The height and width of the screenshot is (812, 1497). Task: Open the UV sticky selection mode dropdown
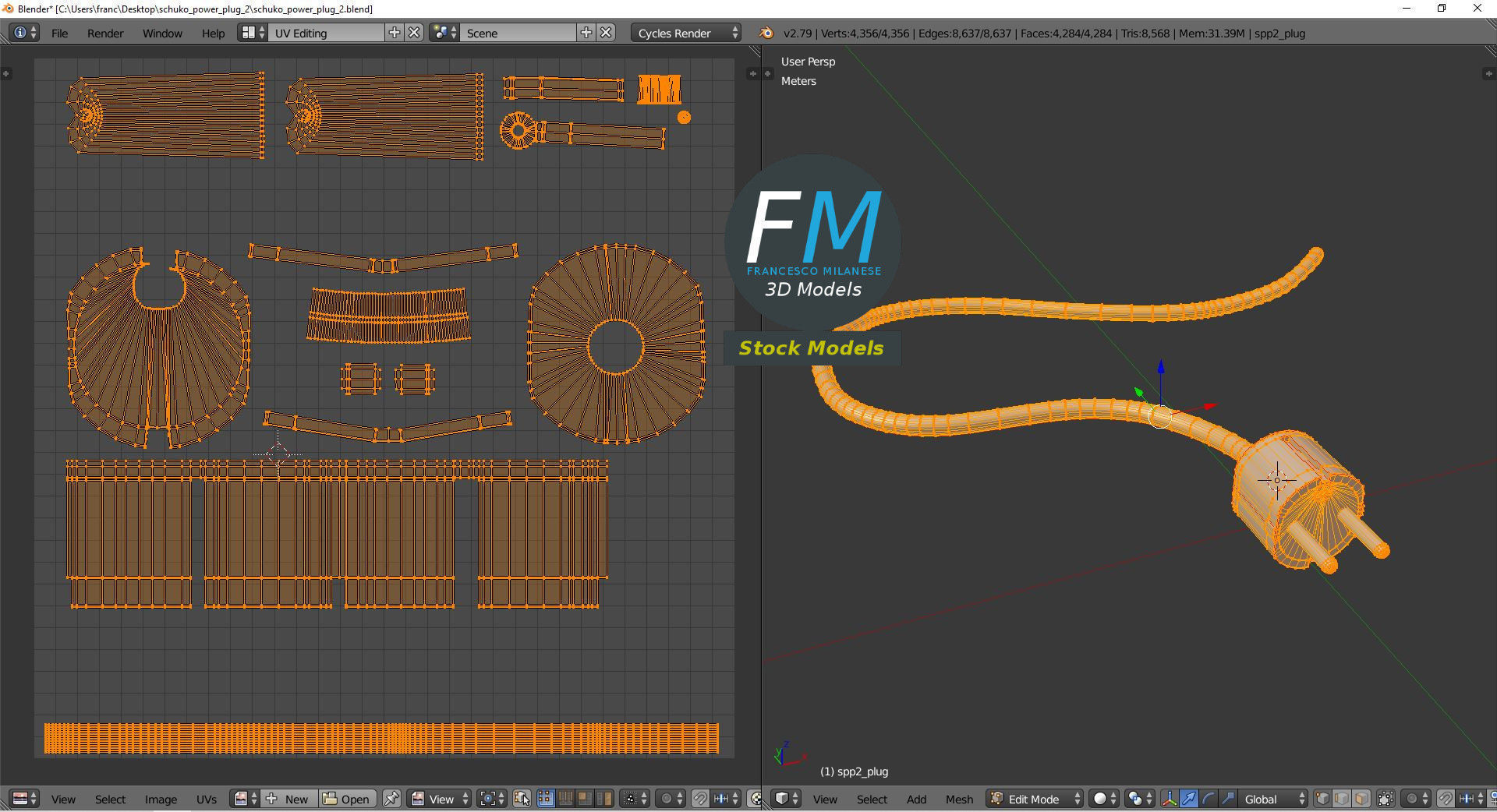[x=635, y=799]
